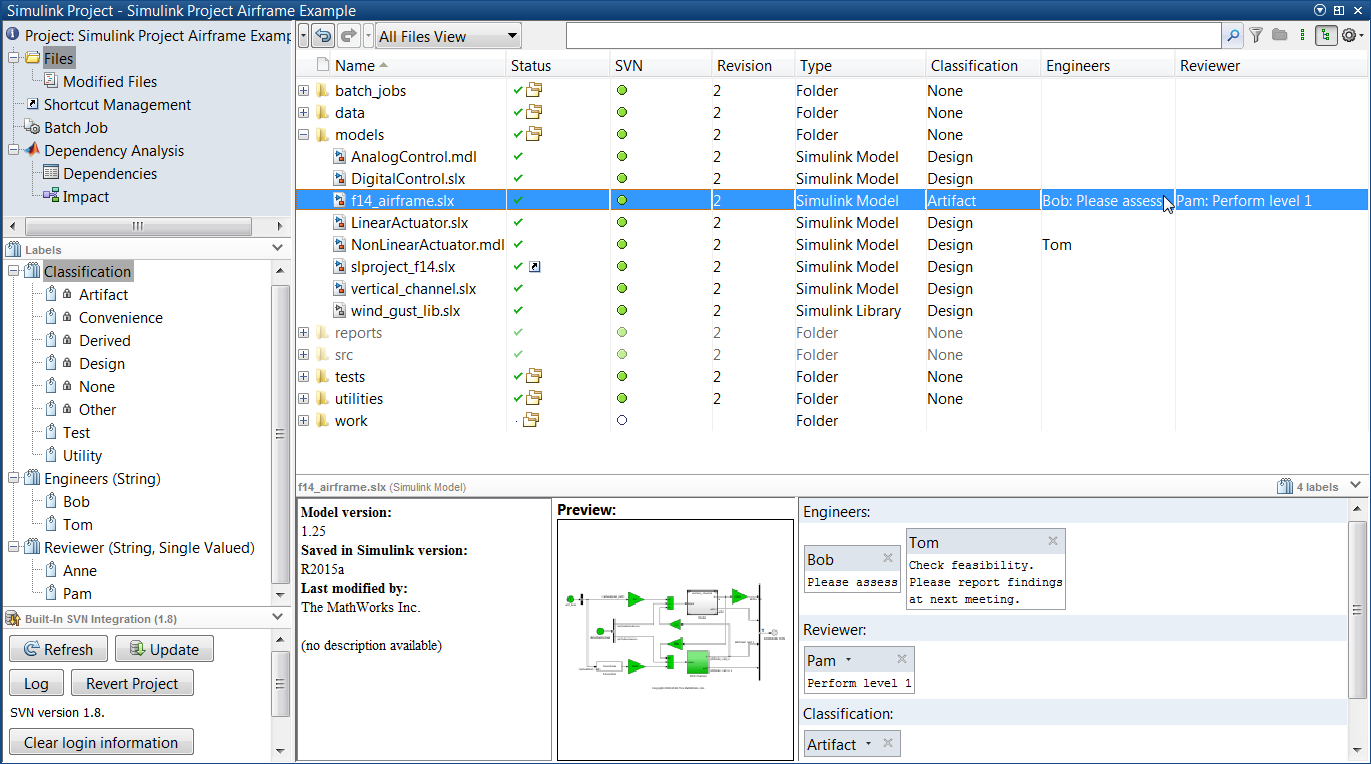Click the search magnifier icon
1371x764 pixels.
[1233, 36]
